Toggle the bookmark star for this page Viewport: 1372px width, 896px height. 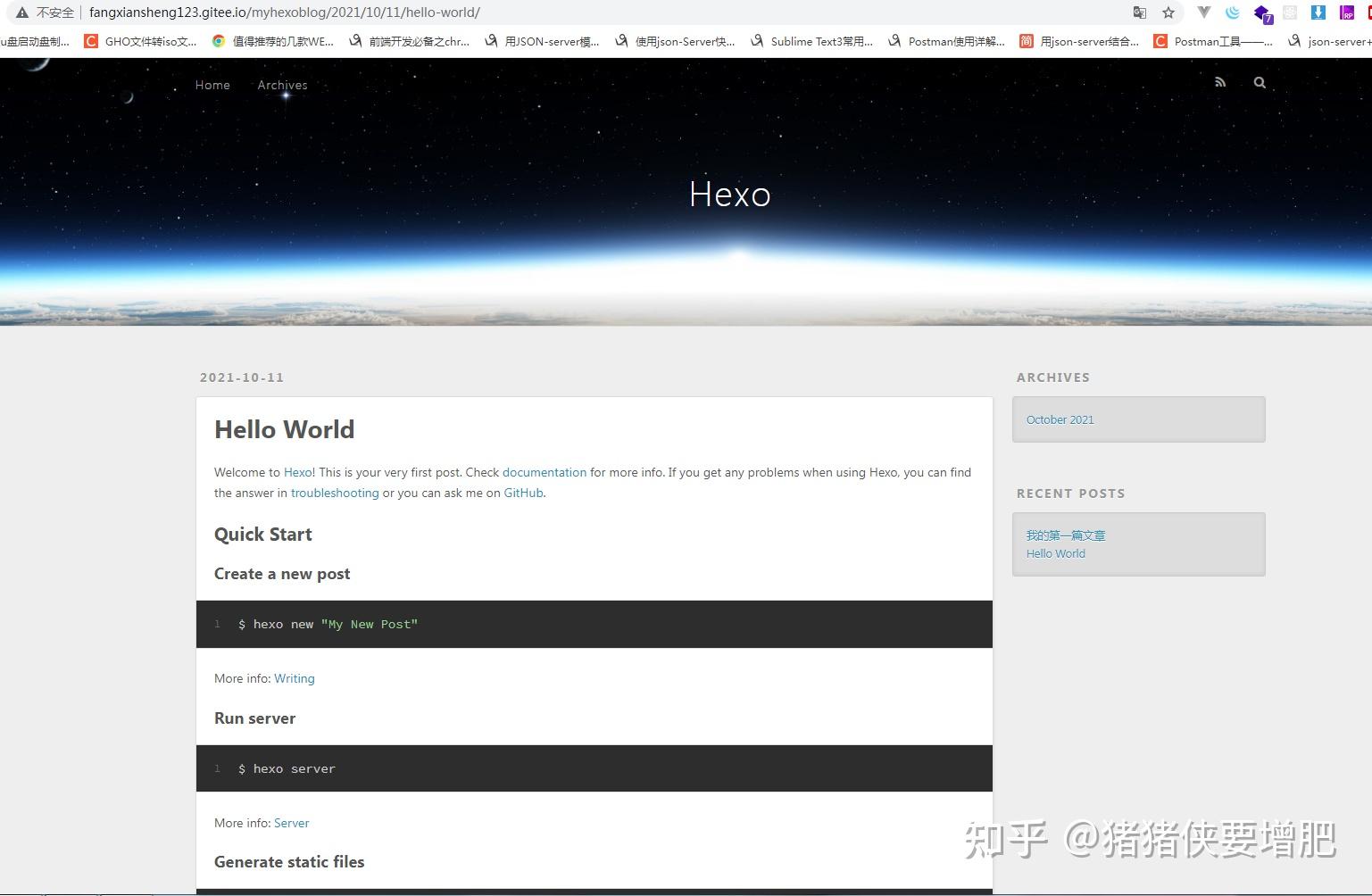coord(1167,12)
